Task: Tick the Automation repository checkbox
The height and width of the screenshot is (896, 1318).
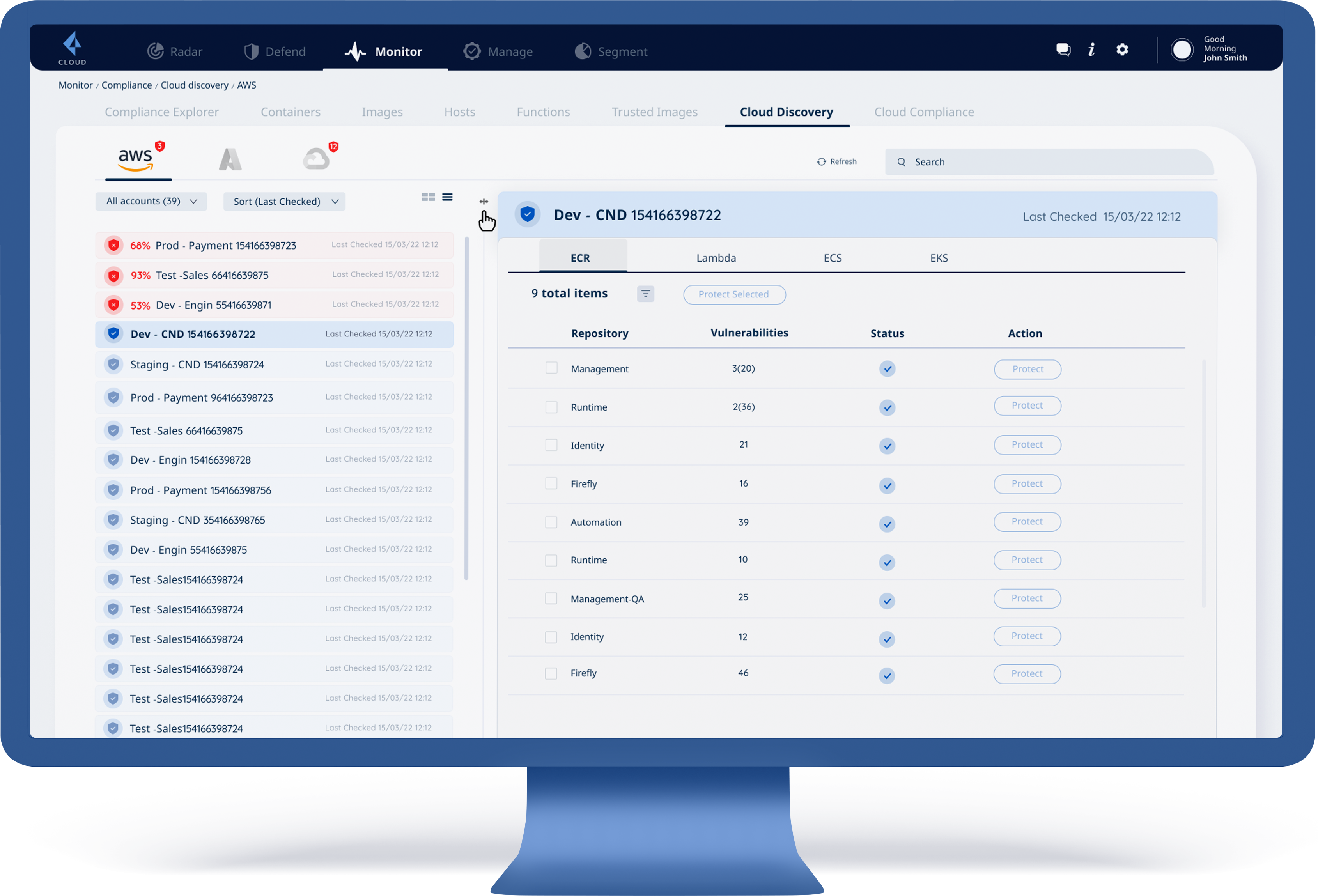Action: point(551,522)
